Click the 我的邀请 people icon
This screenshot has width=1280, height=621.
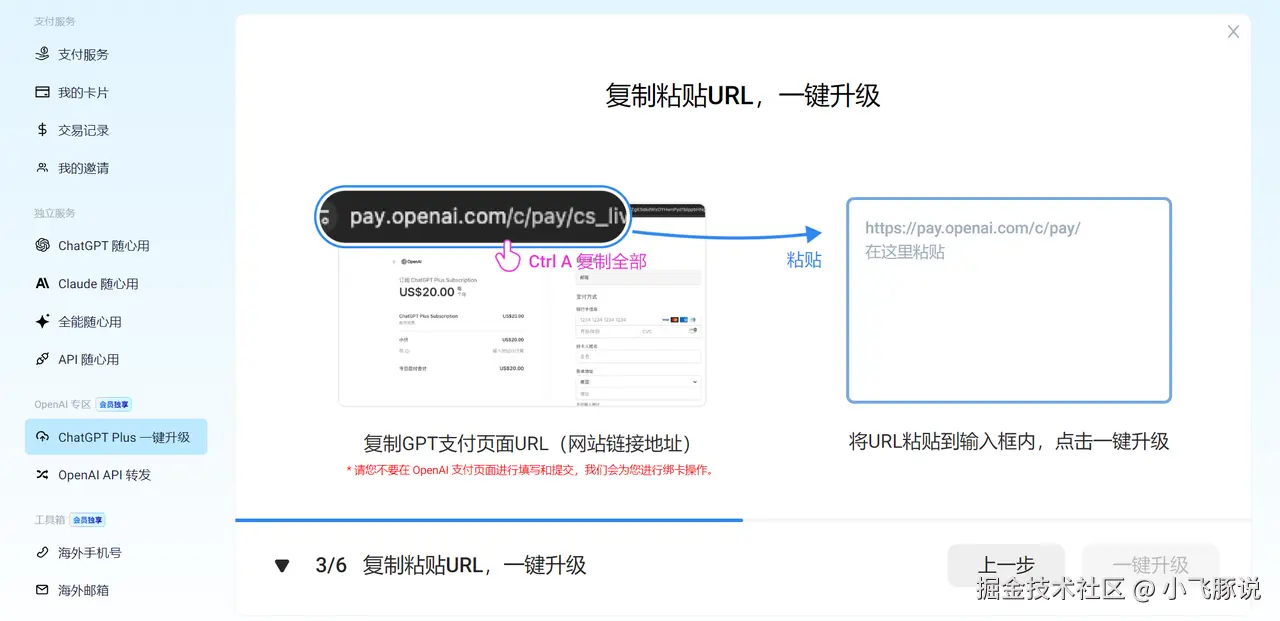pos(42,168)
